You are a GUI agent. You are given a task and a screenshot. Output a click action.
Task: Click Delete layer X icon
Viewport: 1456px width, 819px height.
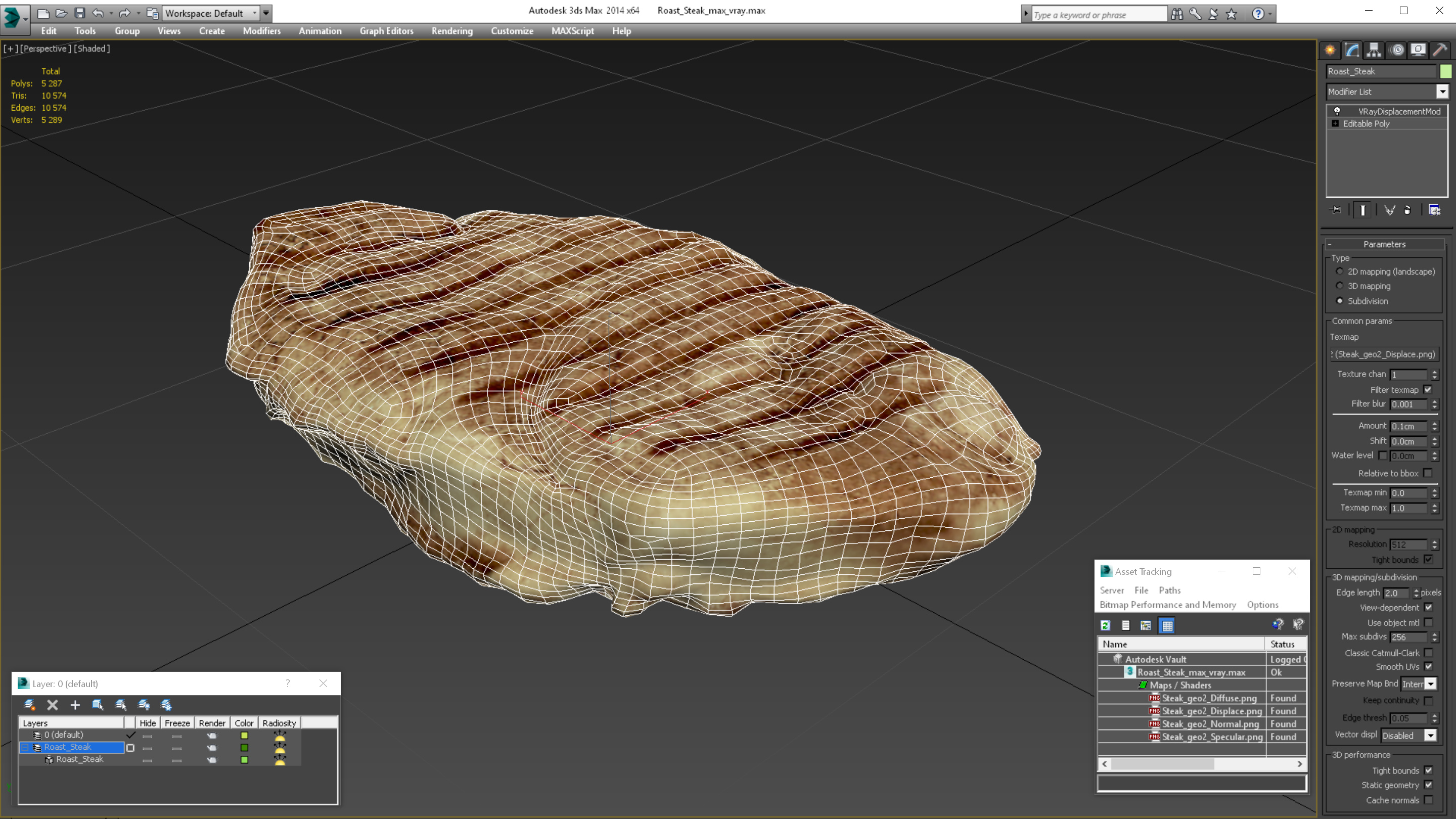point(53,705)
